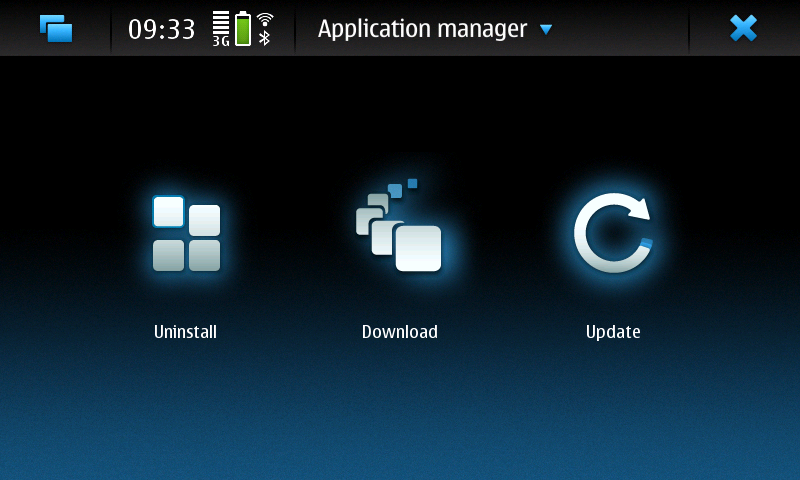
Task: Select the Uninstall text label
Action: (185, 332)
